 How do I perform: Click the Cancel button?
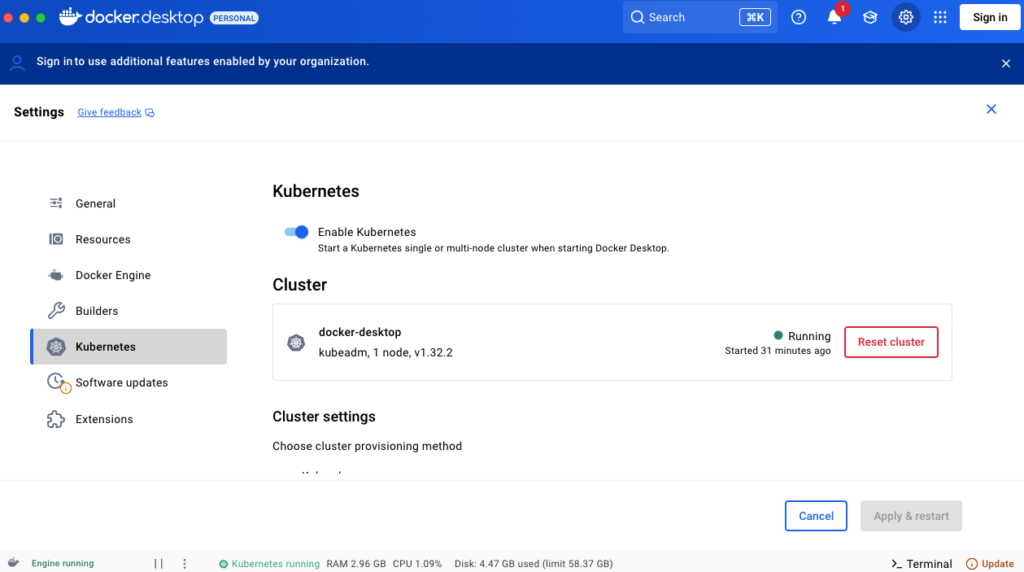coord(816,516)
